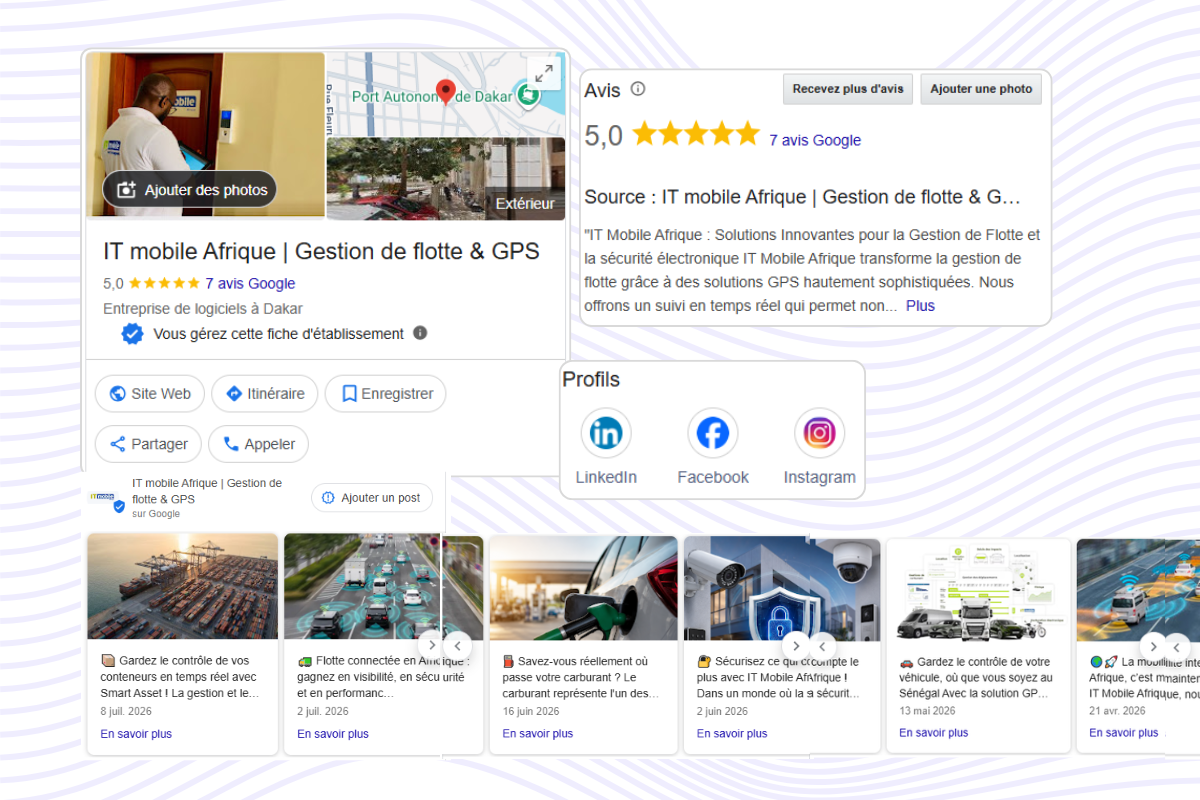
Task: Click En savoir plus on 16 juin post
Action: (538, 734)
